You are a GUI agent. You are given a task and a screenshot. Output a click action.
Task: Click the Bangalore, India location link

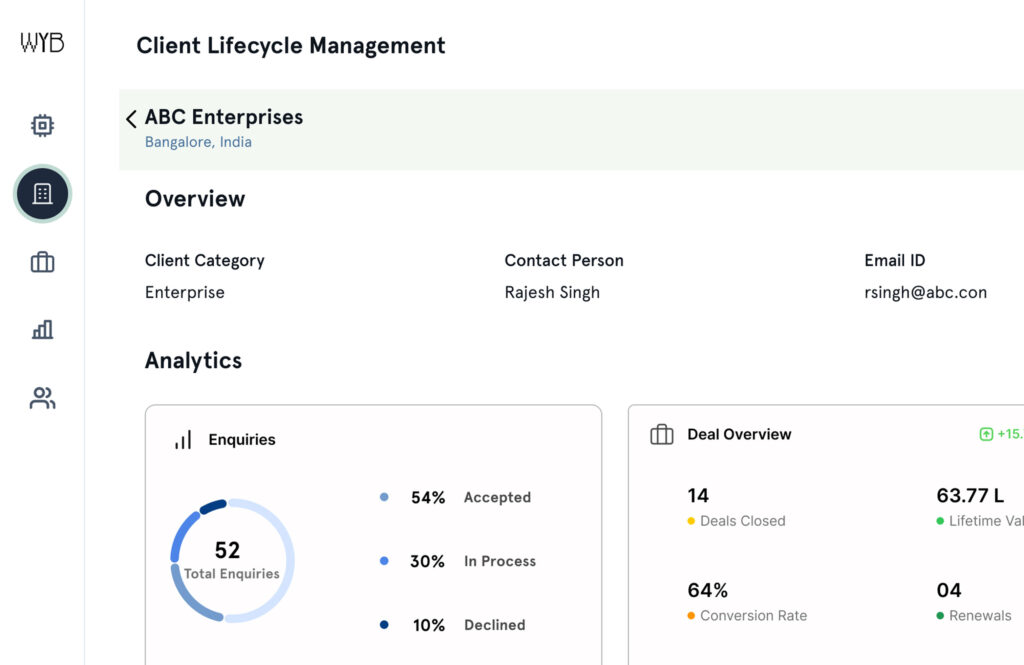[x=198, y=142]
